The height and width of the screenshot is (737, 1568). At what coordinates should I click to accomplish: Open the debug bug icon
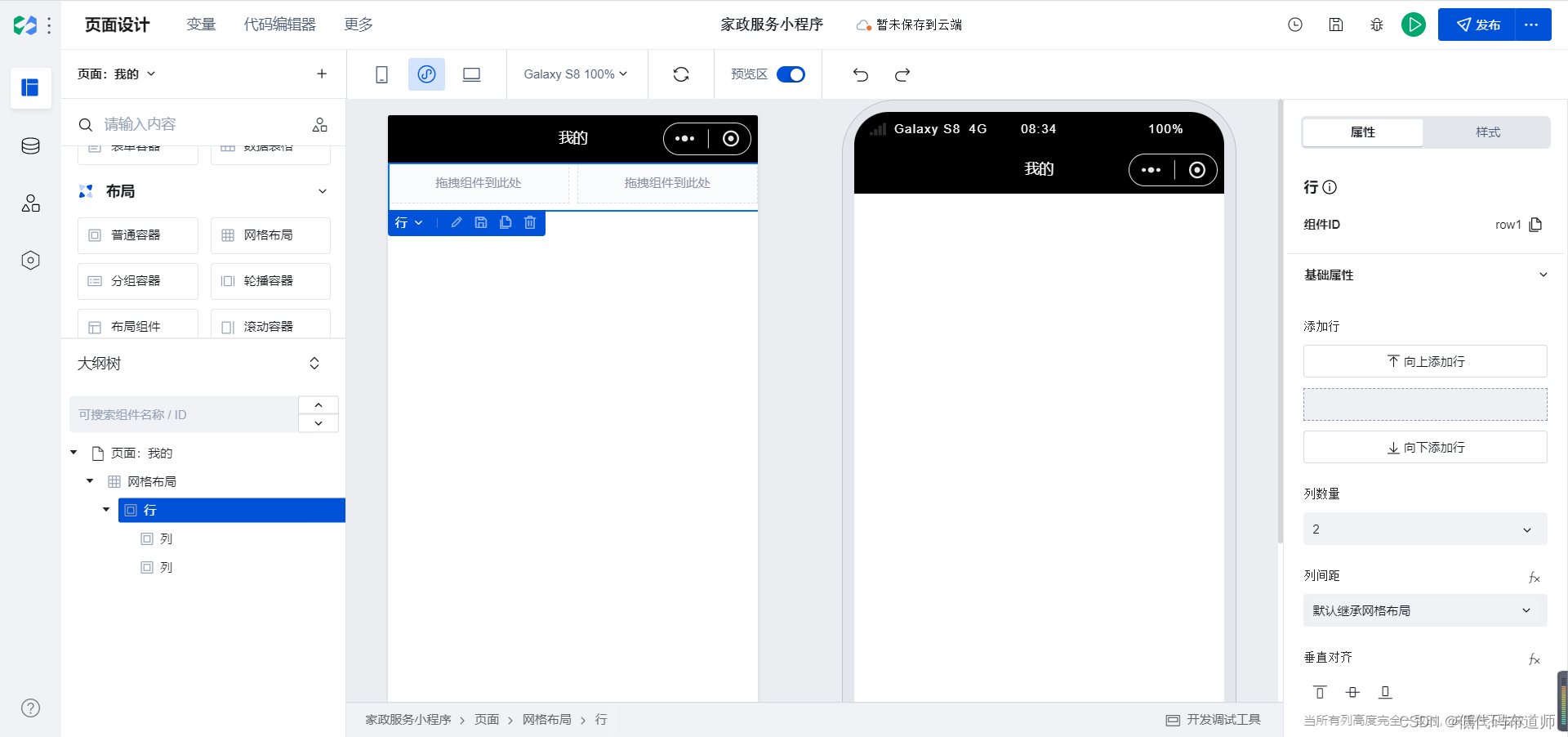1377,25
